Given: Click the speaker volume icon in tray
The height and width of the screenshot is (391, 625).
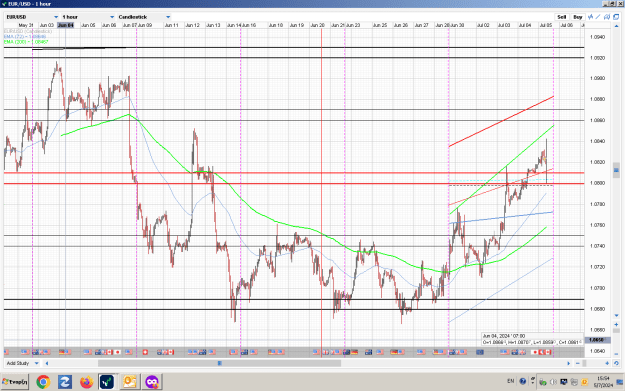Looking at the screenshot, I should (x=554, y=382).
